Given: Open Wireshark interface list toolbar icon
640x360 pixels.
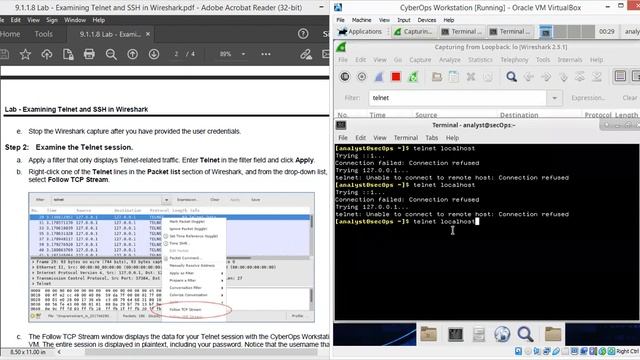Looking at the screenshot, I should click(345, 77).
